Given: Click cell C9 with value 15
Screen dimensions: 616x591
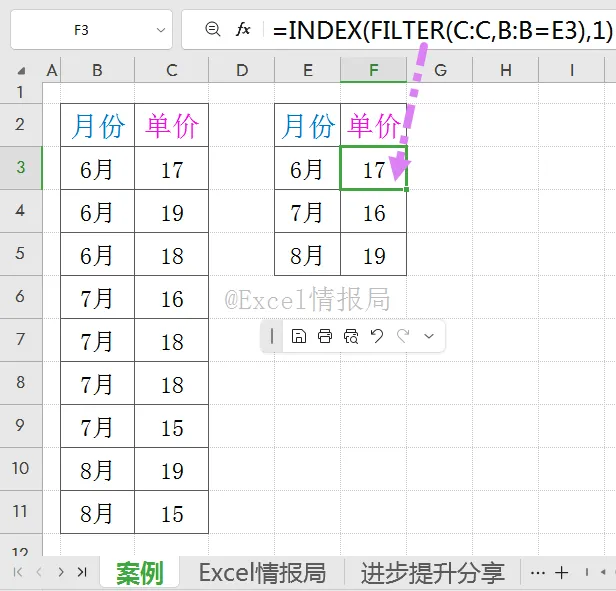Looking at the screenshot, I should (x=172, y=426).
